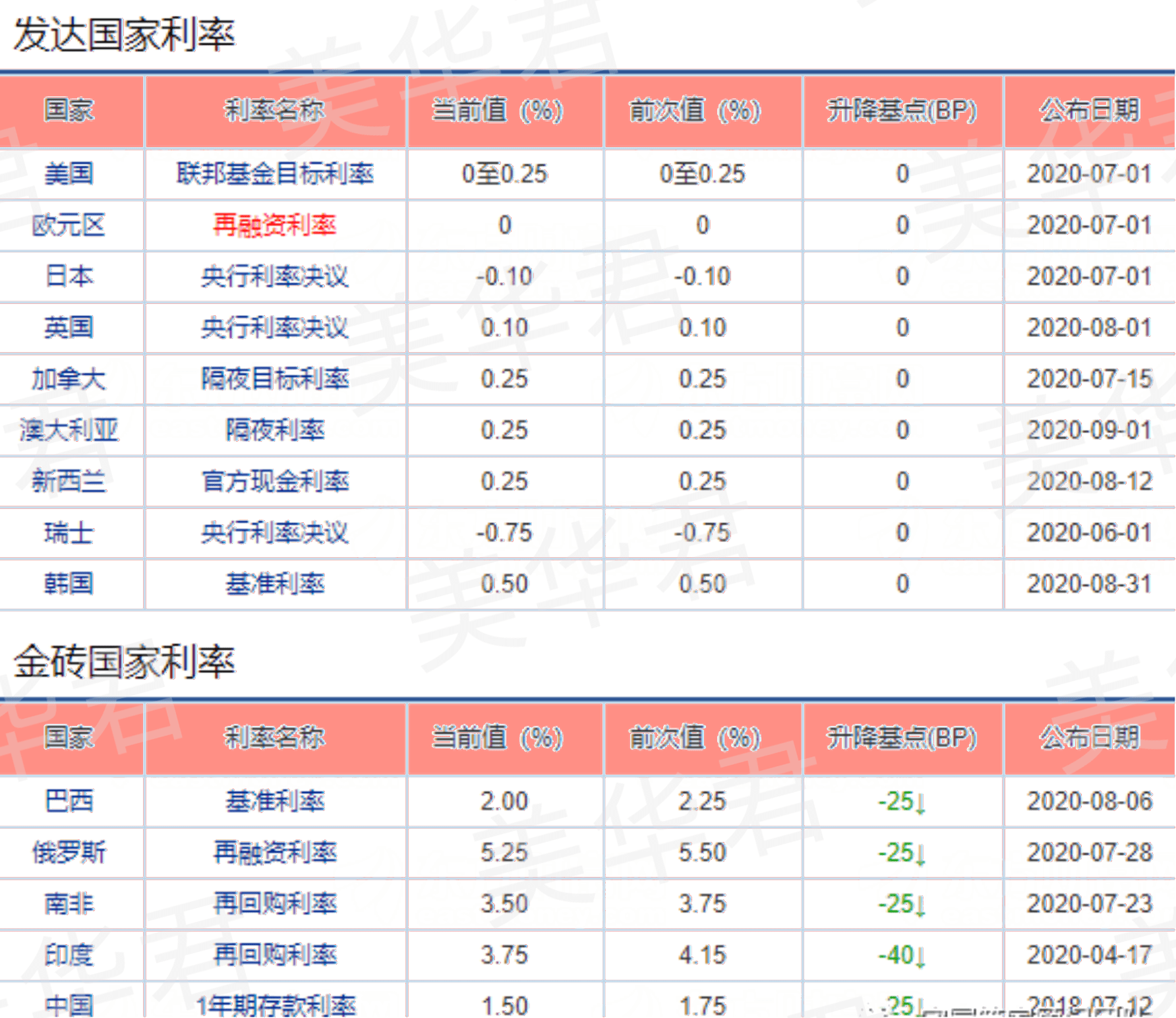The width and height of the screenshot is (1176, 1018).
Task: Select date 2020-04-17 in 印度 row
Action: 1090,955
